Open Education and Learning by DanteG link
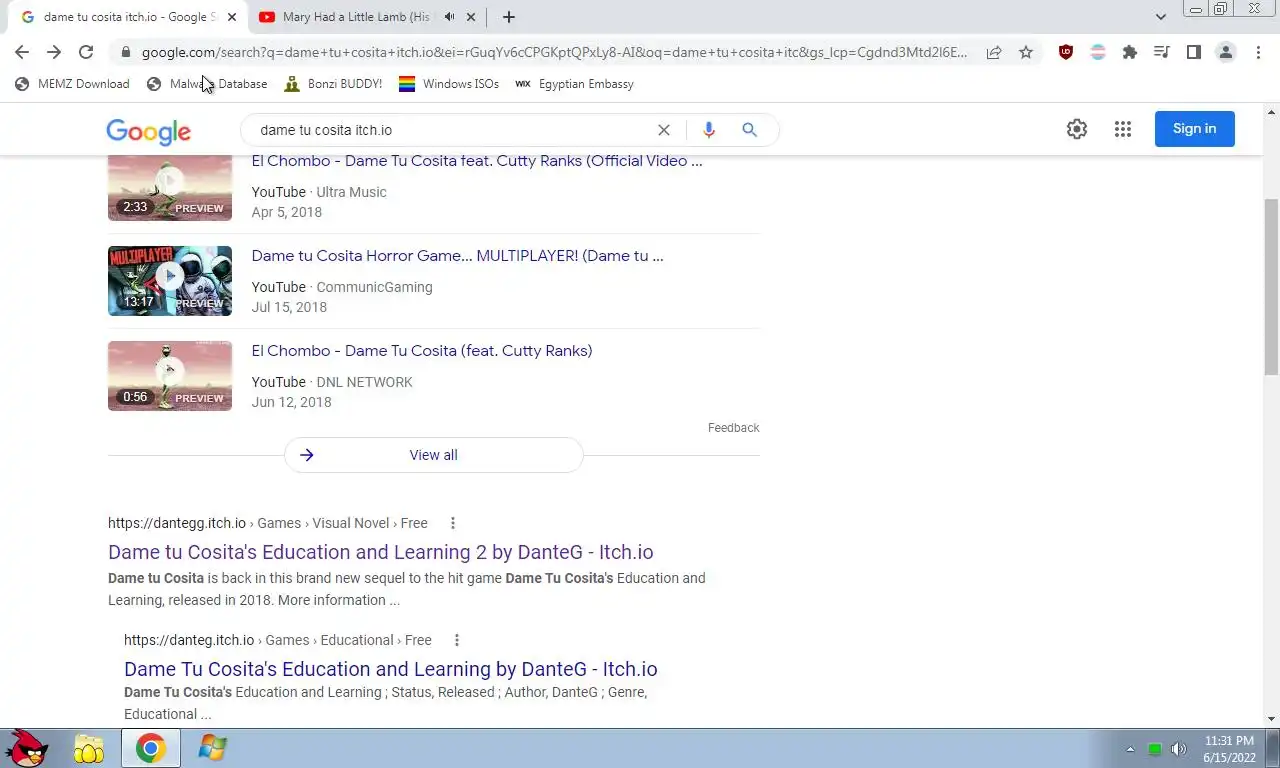 (x=391, y=669)
